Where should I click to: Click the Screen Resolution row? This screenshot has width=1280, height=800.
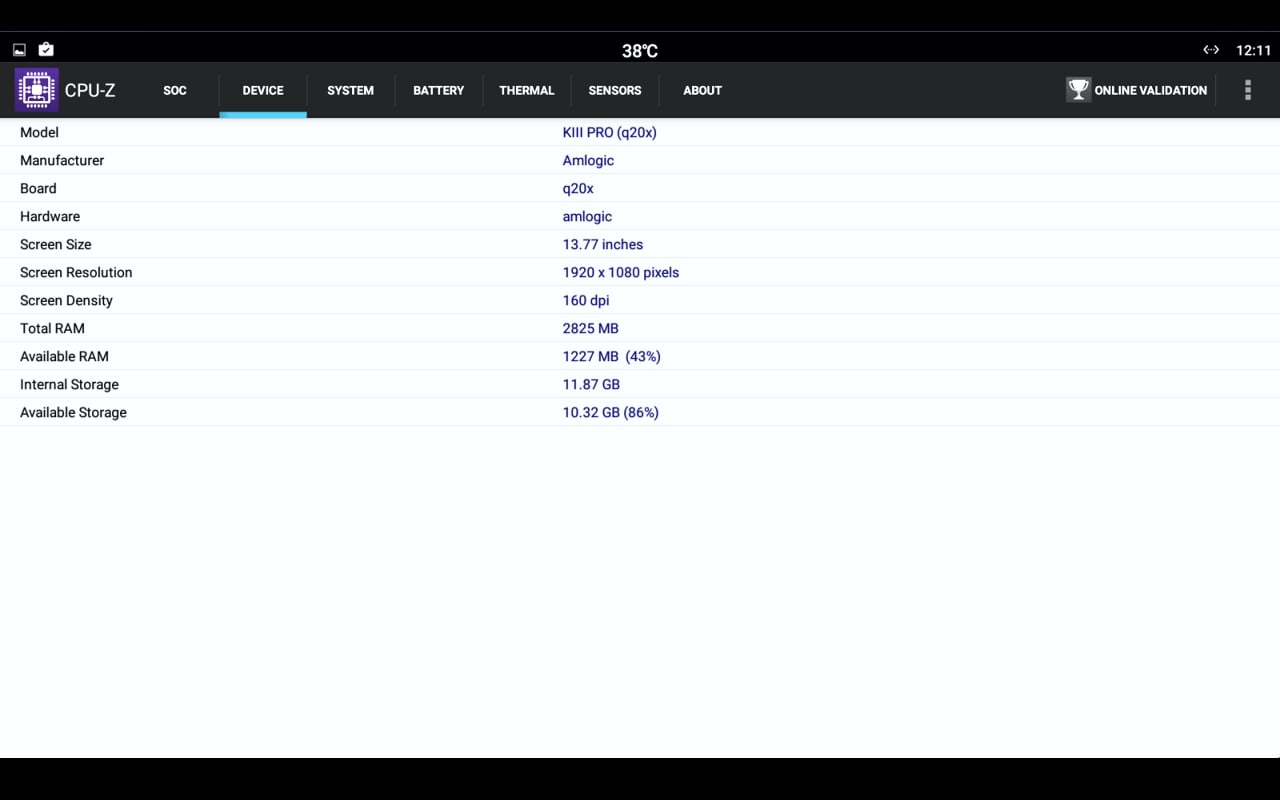621,272
